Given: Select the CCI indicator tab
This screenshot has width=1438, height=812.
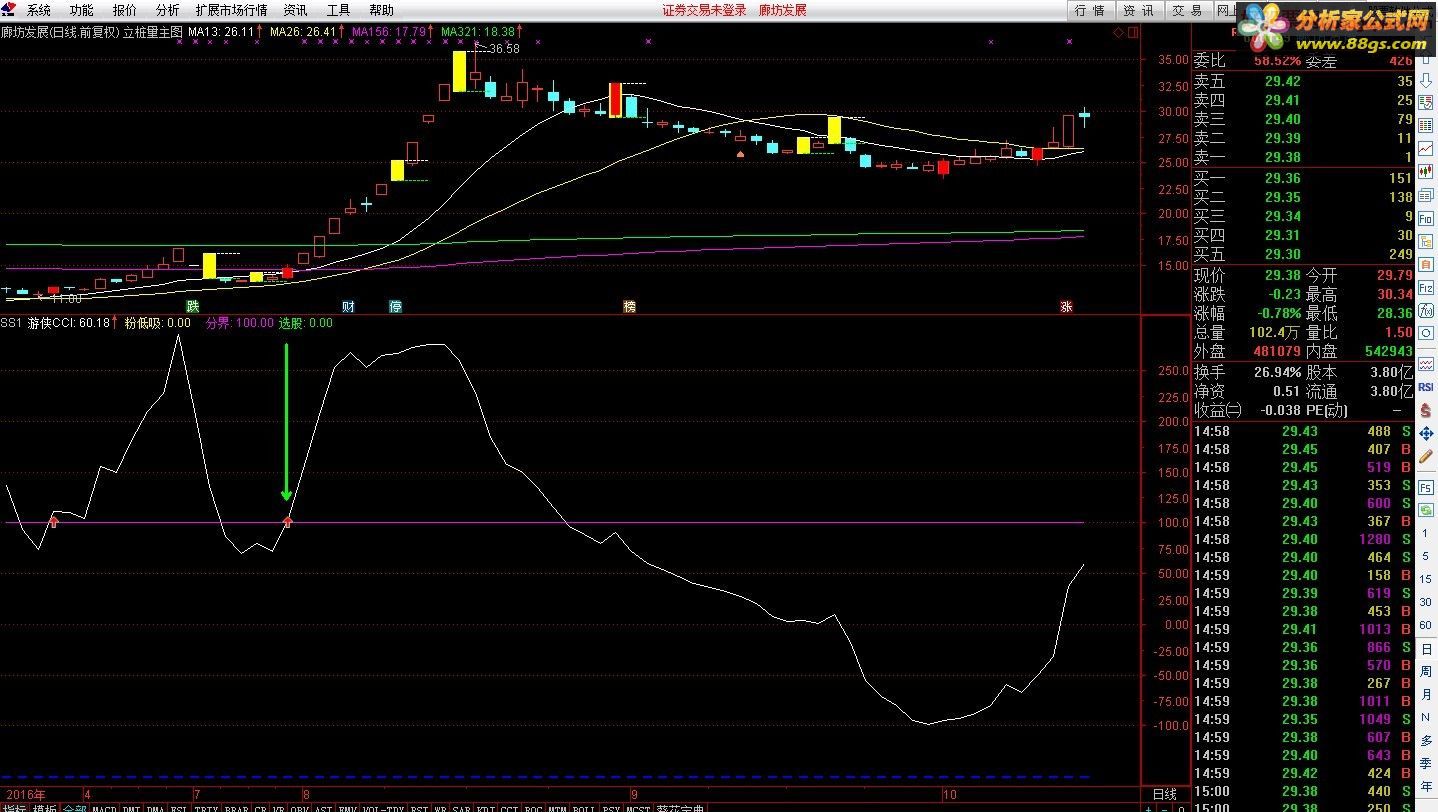Looking at the screenshot, I should pyautogui.click(x=509, y=805).
